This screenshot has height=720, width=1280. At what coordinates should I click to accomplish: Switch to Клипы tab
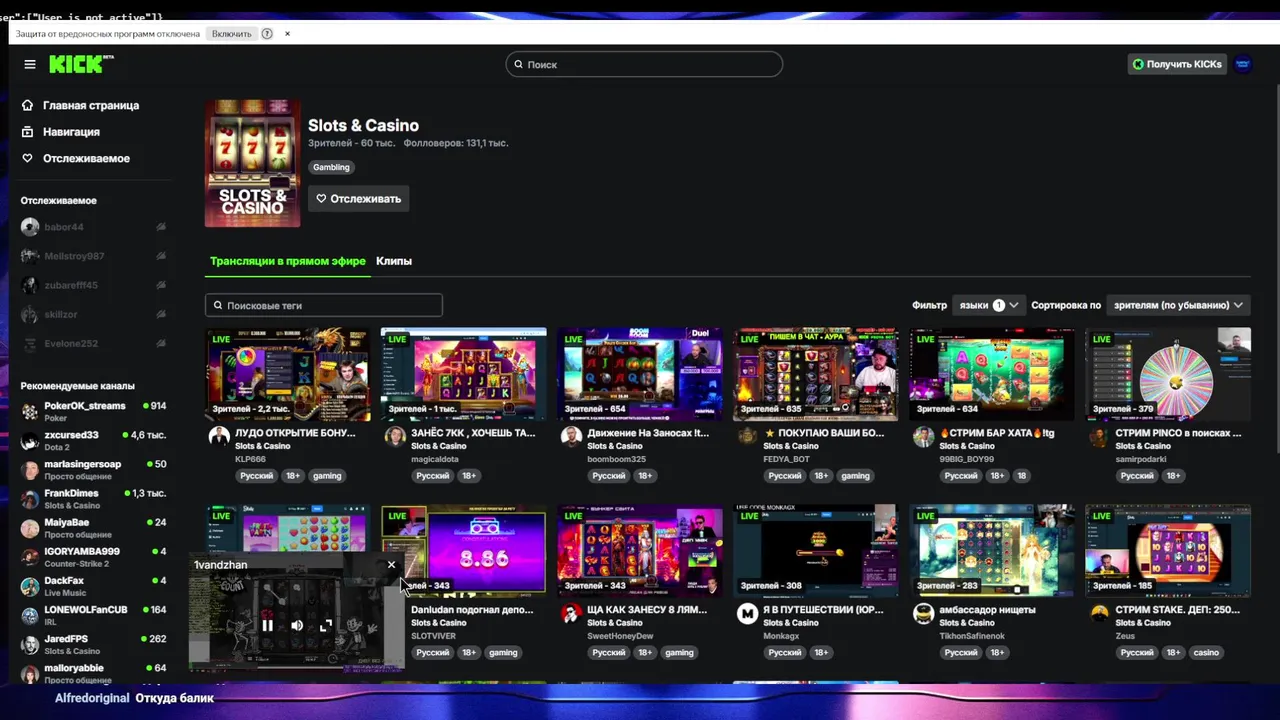(394, 261)
